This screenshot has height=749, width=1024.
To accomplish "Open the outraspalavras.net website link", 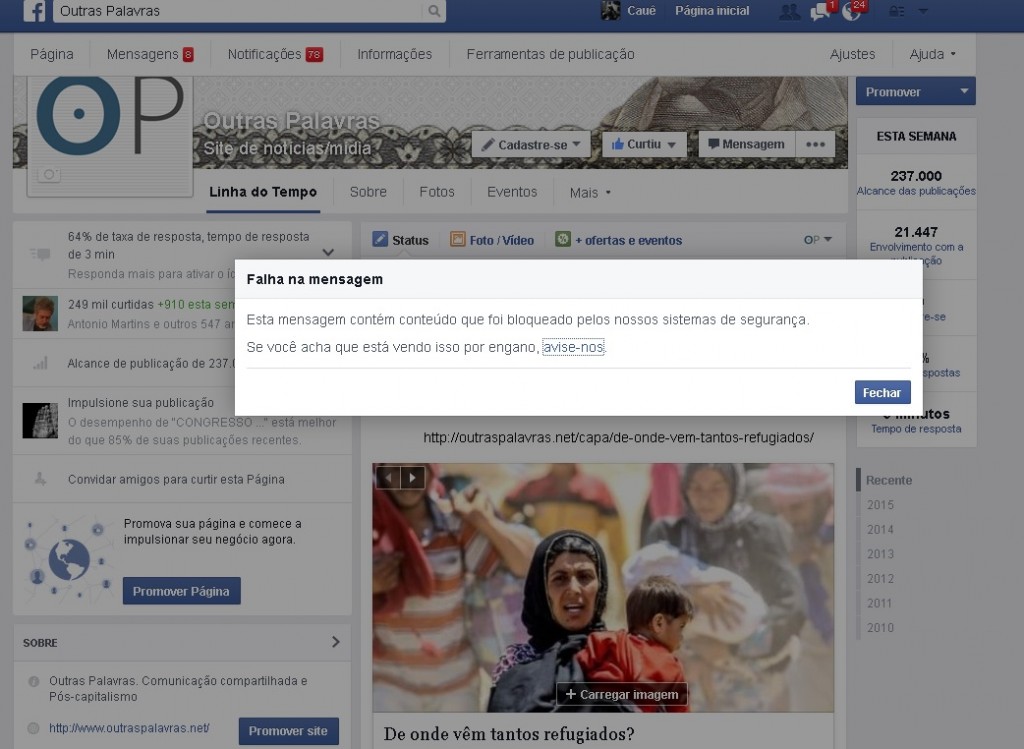I will pyautogui.click(x=129, y=728).
